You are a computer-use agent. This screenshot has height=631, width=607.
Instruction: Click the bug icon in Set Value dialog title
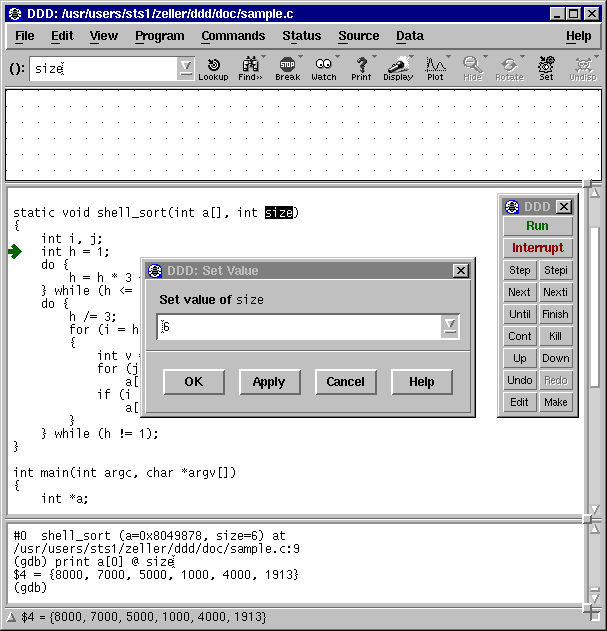pos(155,270)
